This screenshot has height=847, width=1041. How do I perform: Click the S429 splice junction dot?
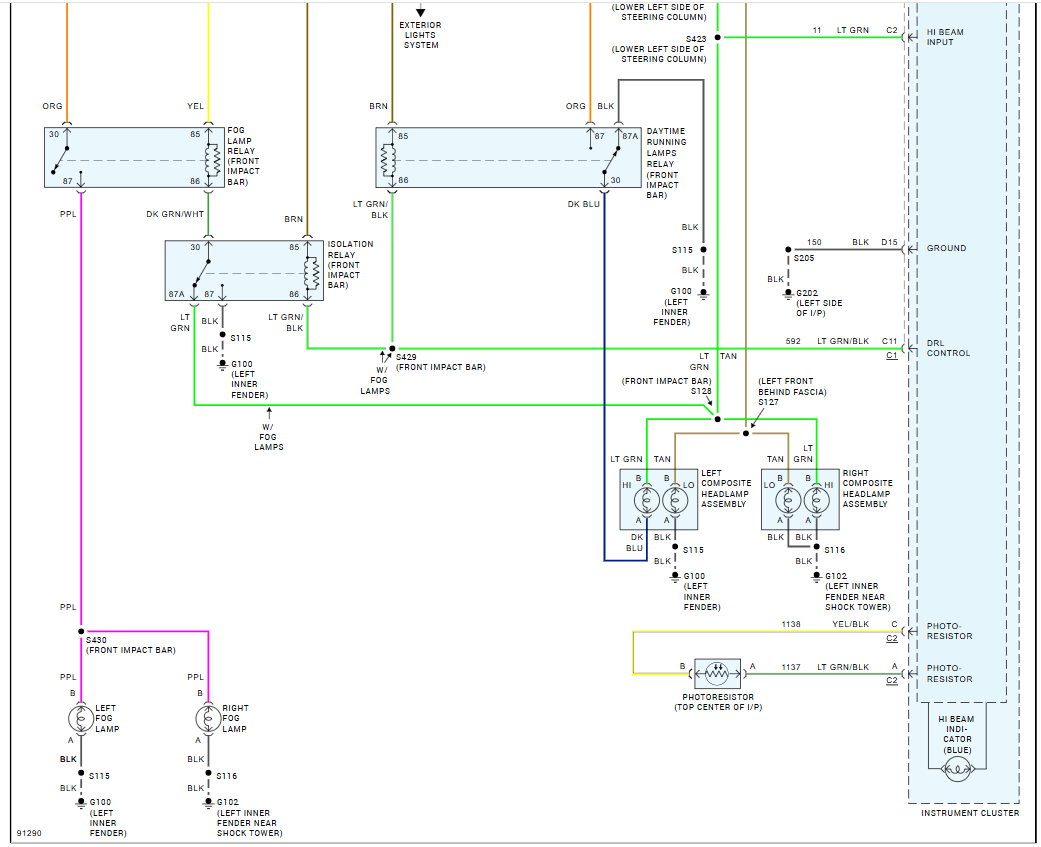point(391,349)
